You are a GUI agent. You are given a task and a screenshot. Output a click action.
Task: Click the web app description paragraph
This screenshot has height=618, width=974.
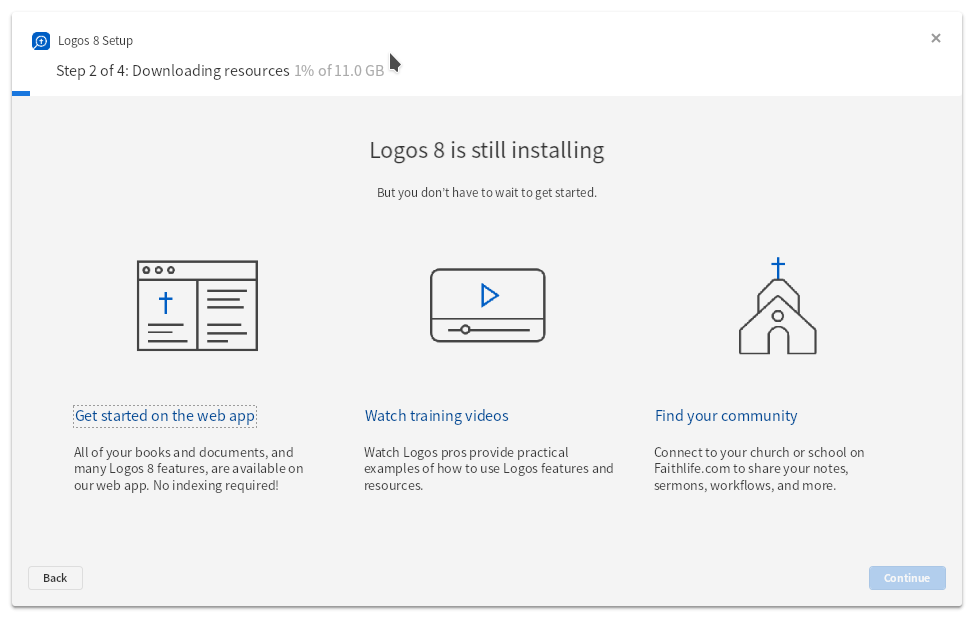189,469
